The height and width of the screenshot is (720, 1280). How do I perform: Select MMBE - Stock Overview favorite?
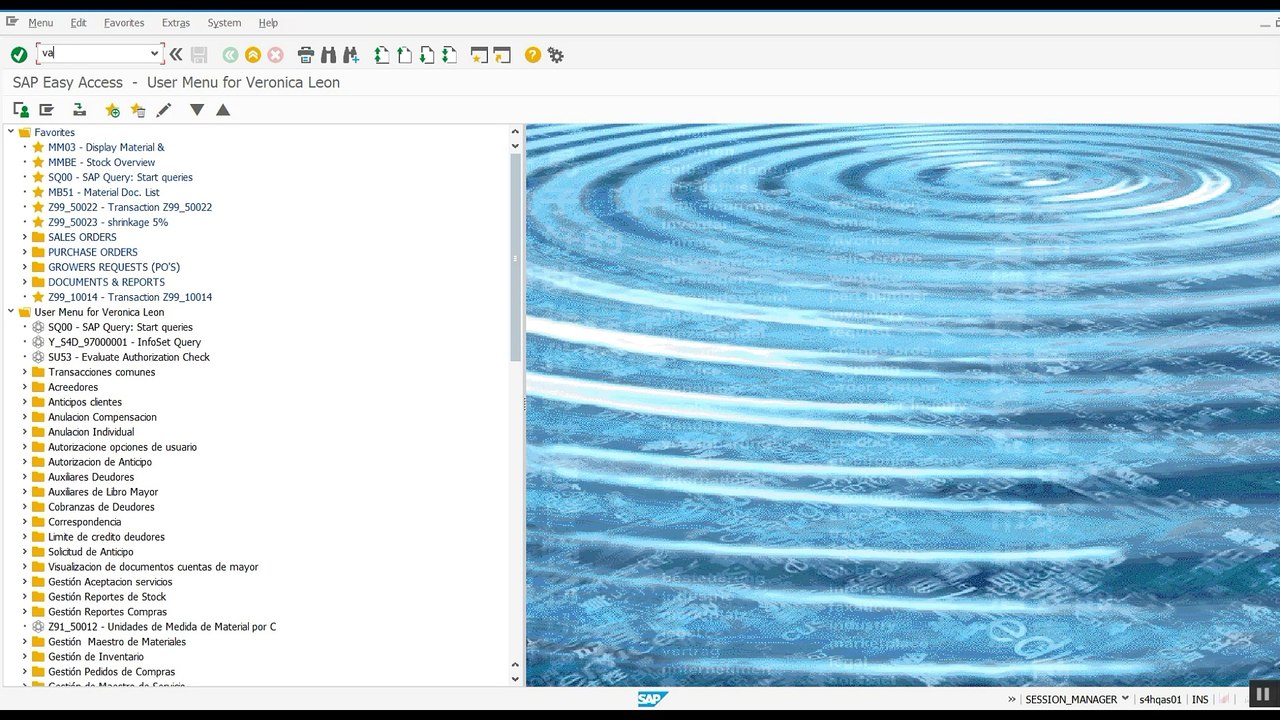pos(101,162)
